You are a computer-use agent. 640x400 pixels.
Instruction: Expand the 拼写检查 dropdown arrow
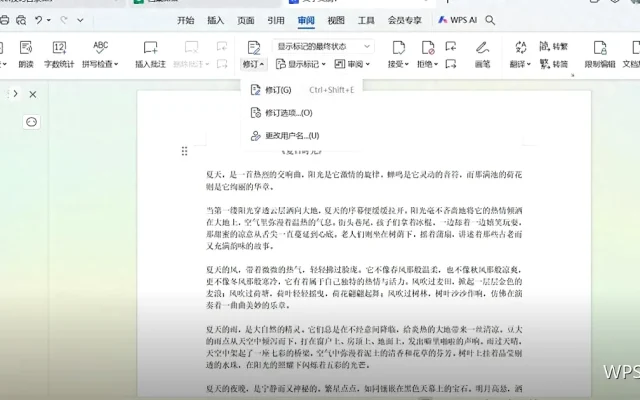116,64
